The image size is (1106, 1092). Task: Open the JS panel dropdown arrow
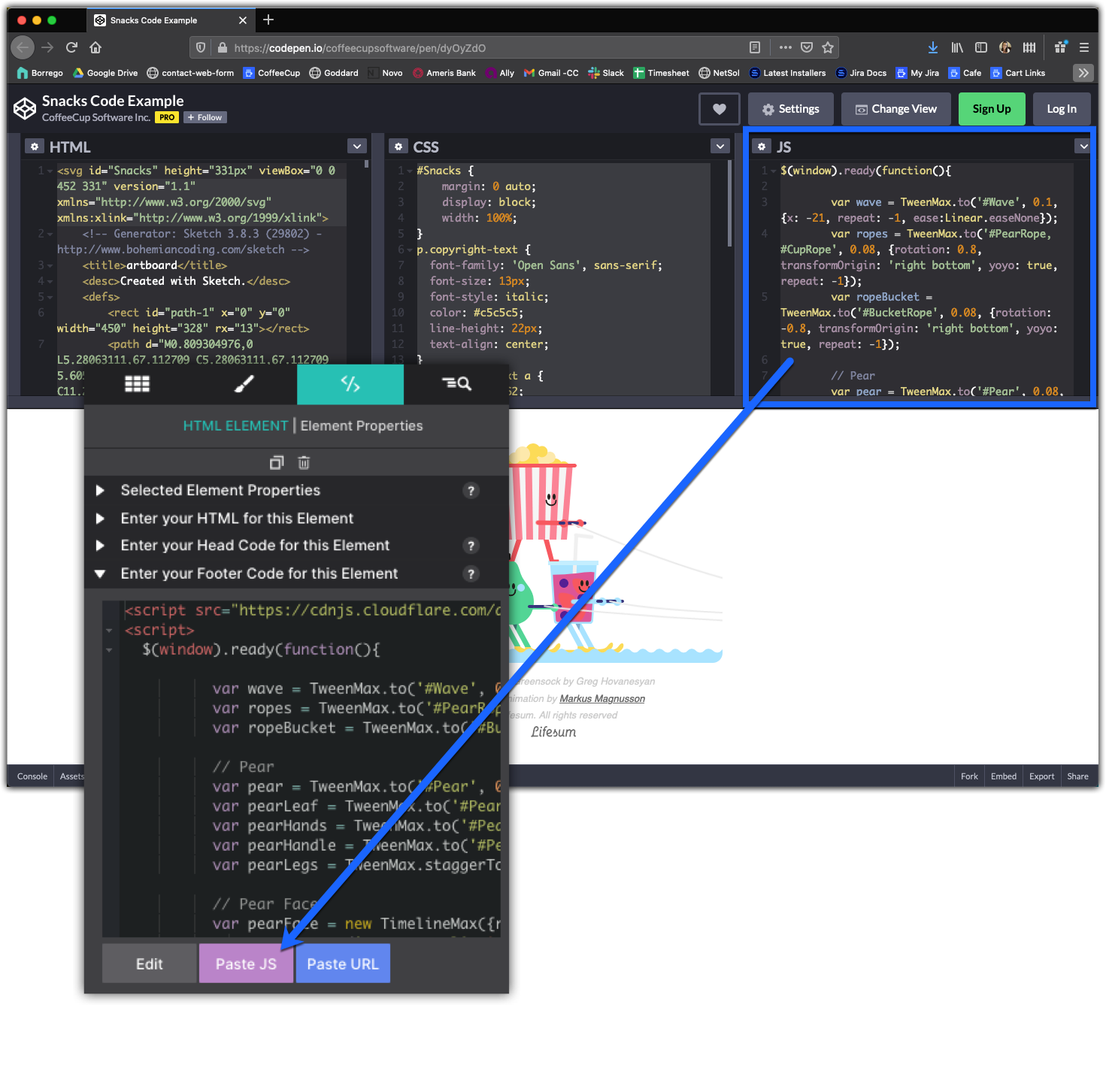pos(1083,147)
